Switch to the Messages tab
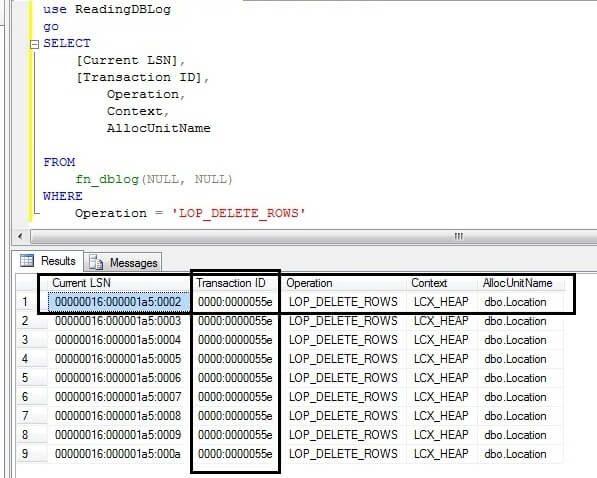Screen dimensions: 597x478 (123, 262)
